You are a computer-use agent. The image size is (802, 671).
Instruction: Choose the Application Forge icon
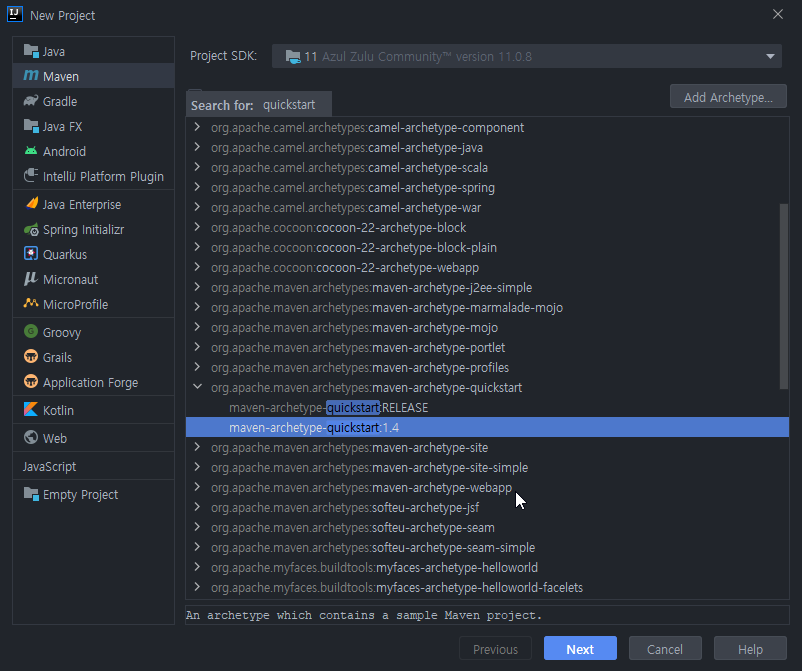(31, 382)
